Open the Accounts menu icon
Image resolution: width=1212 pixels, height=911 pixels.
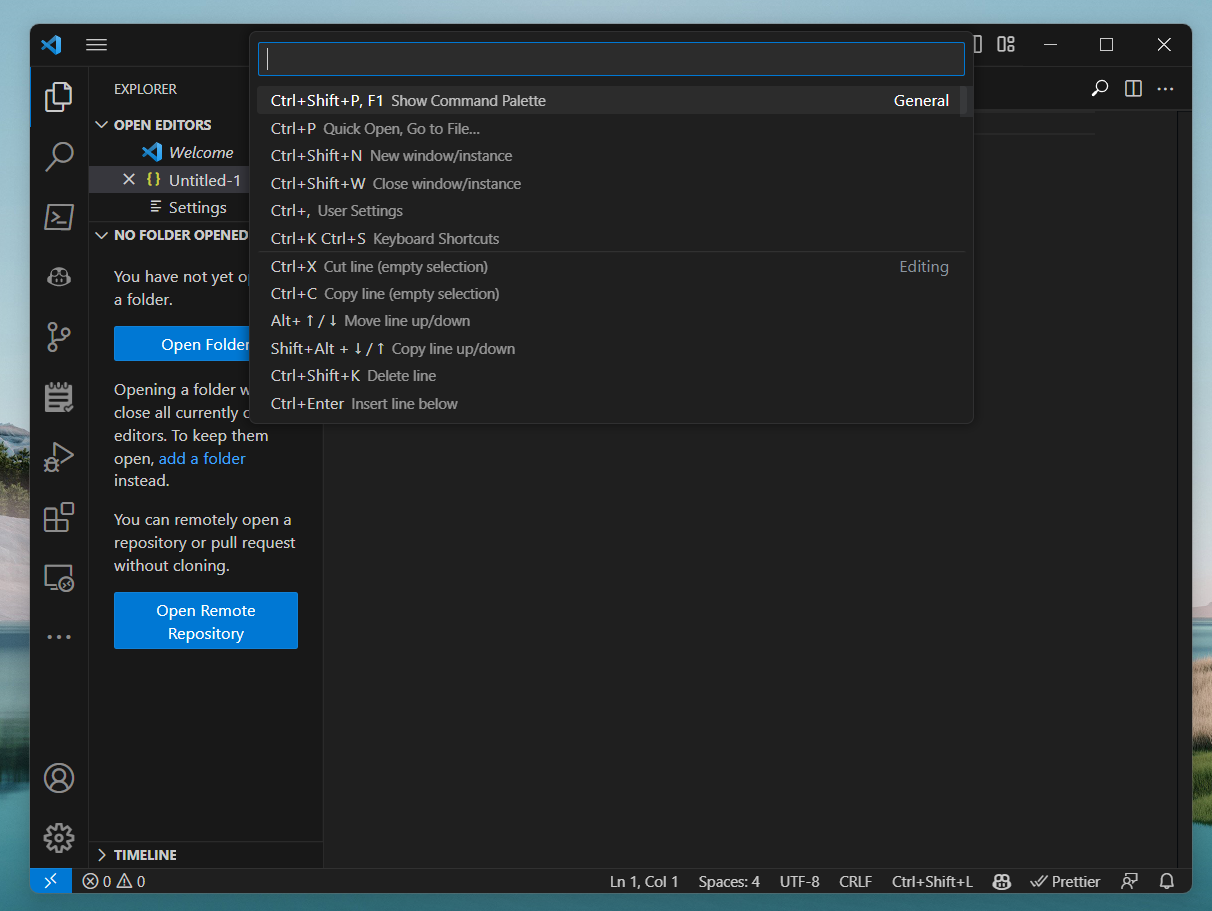59,778
